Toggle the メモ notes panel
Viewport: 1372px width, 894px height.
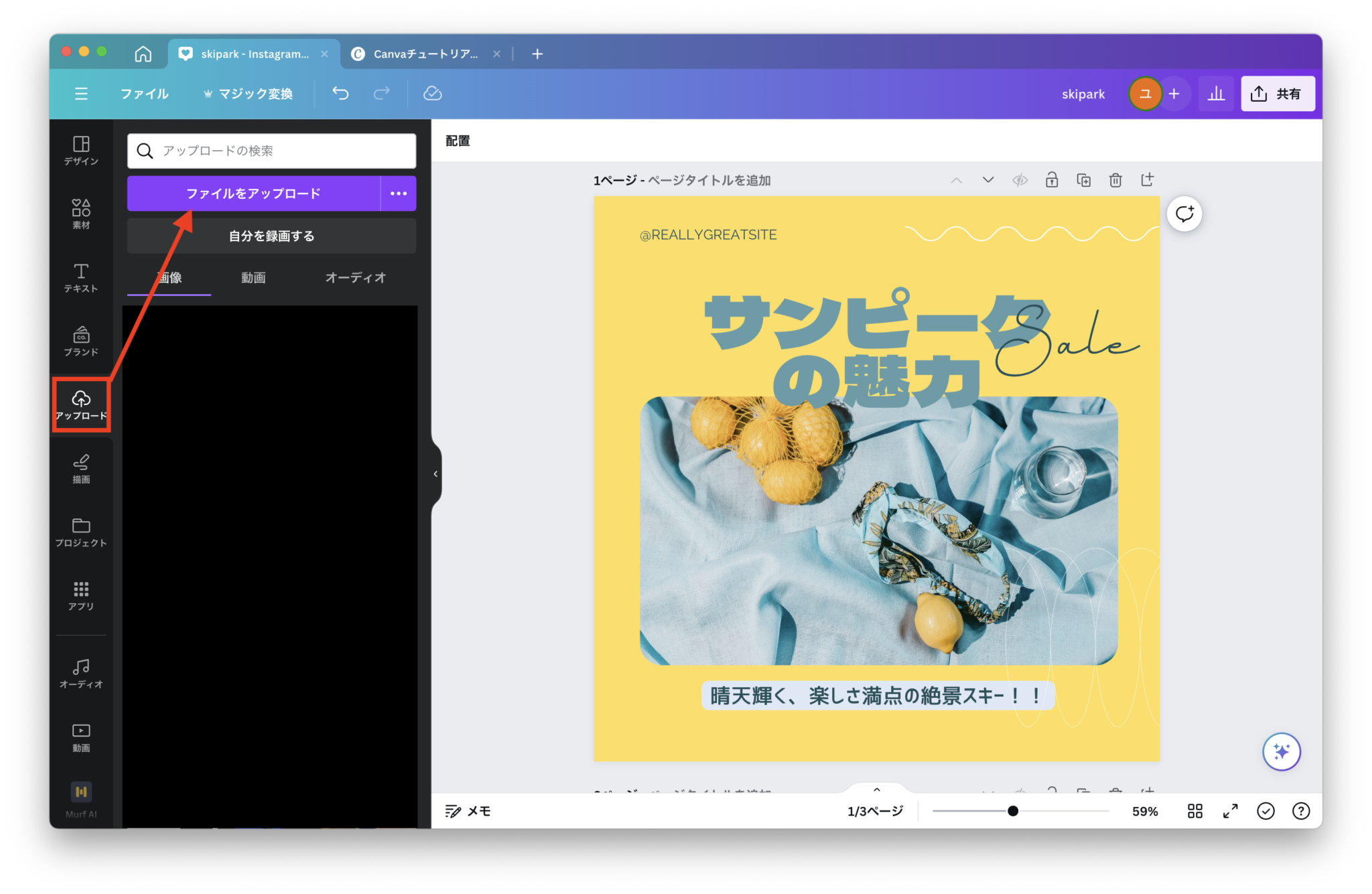tap(468, 811)
